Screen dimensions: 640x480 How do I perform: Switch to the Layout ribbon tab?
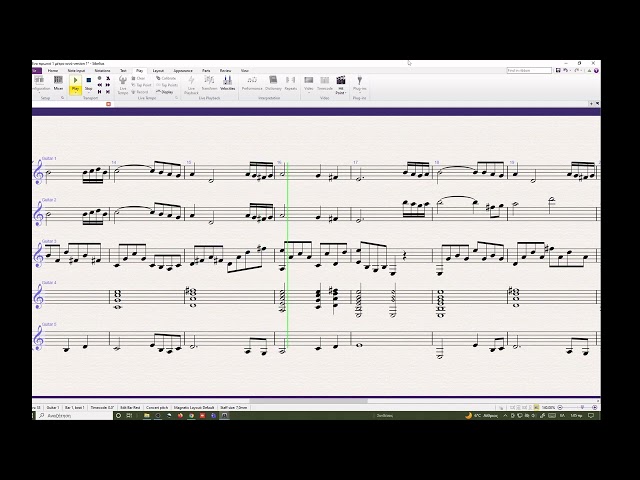(x=158, y=71)
